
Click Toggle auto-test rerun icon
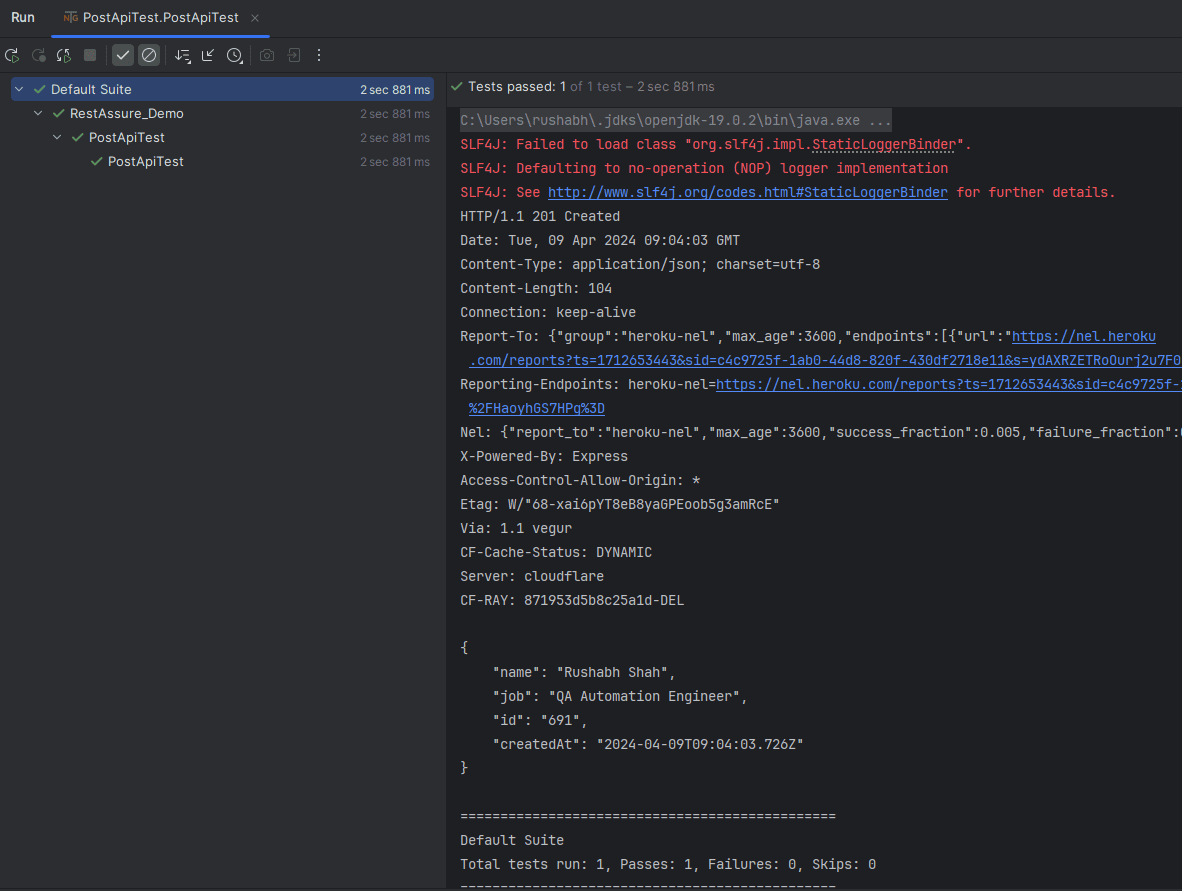[x=64, y=55]
